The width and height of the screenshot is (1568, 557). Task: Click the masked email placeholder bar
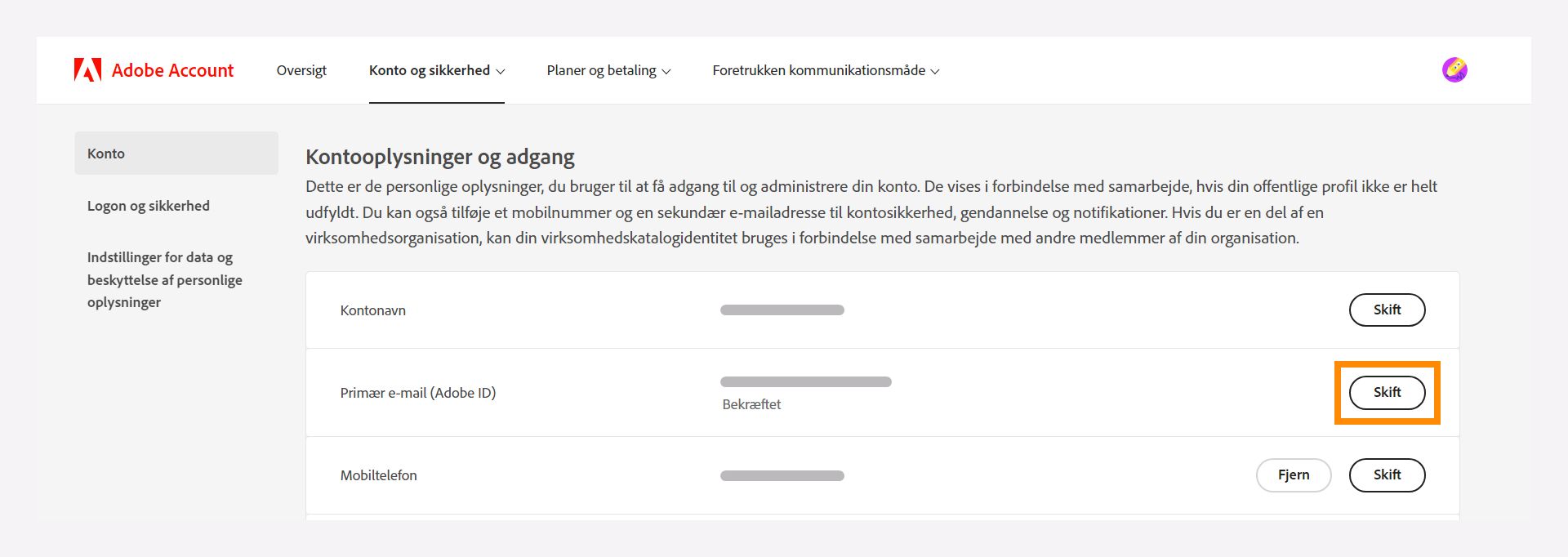(x=805, y=381)
